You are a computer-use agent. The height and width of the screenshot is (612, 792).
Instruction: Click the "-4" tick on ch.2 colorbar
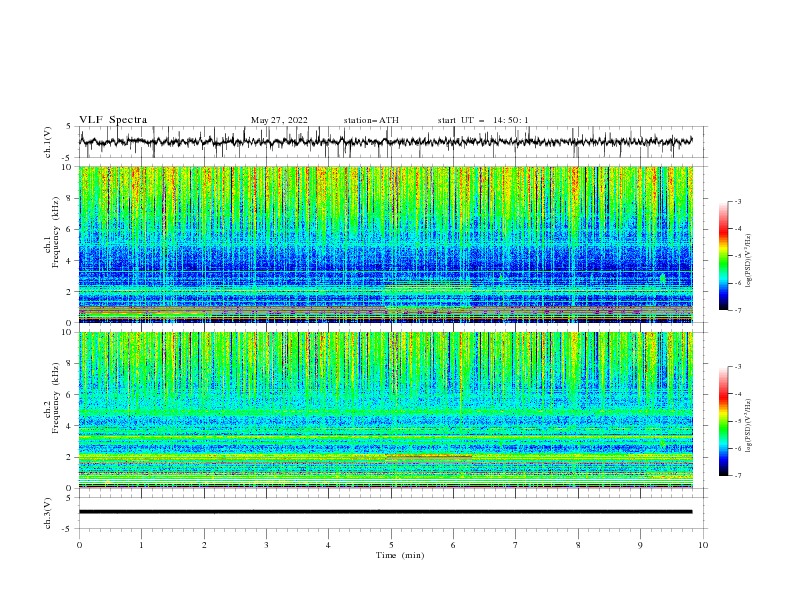(737, 394)
